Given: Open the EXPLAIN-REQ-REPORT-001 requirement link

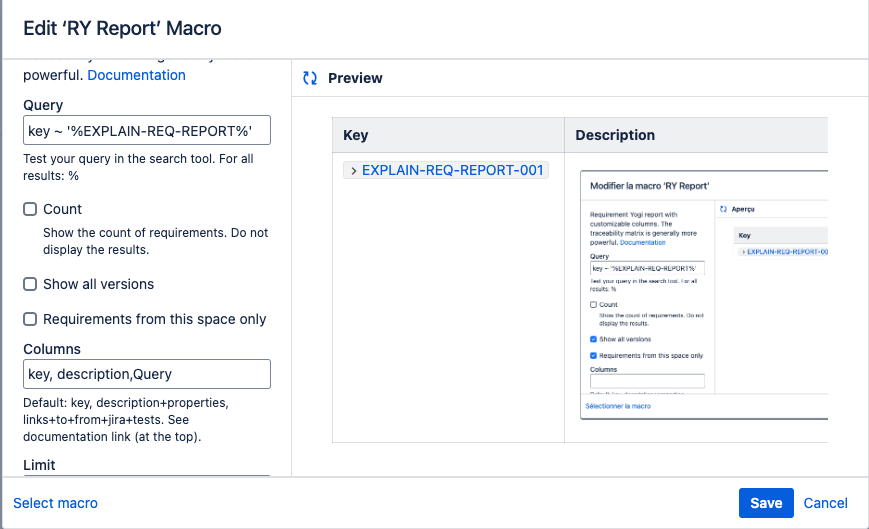Looking at the screenshot, I should click(453, 171).
